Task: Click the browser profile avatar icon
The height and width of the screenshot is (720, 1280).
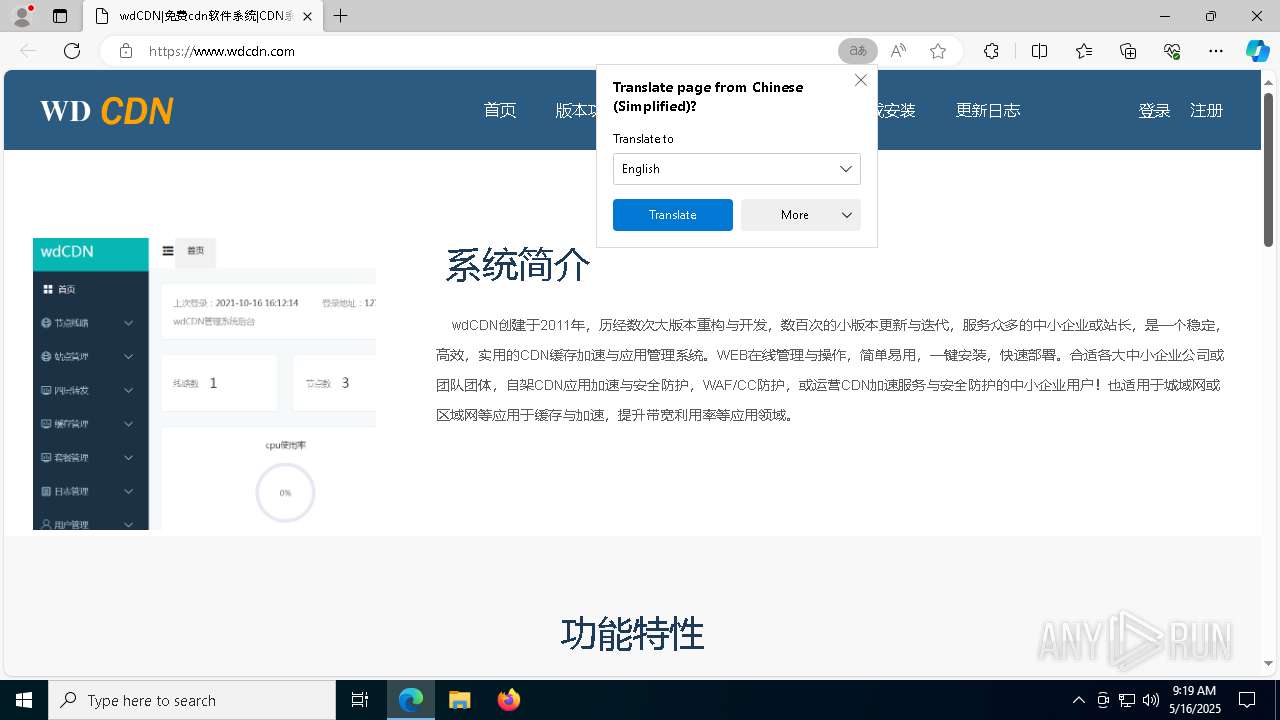Action: point(22,16)
